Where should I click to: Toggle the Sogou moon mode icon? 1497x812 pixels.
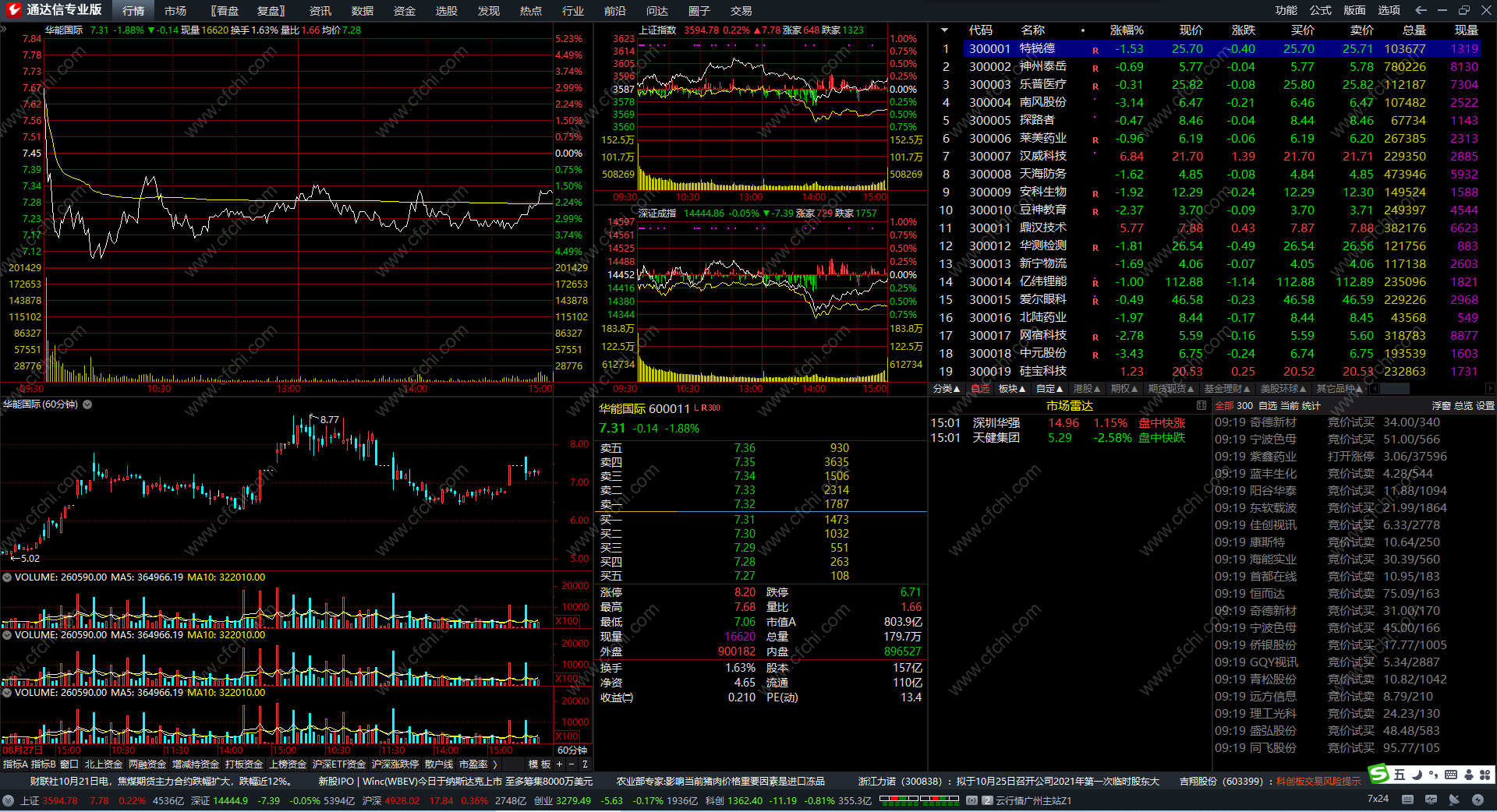1417,775
